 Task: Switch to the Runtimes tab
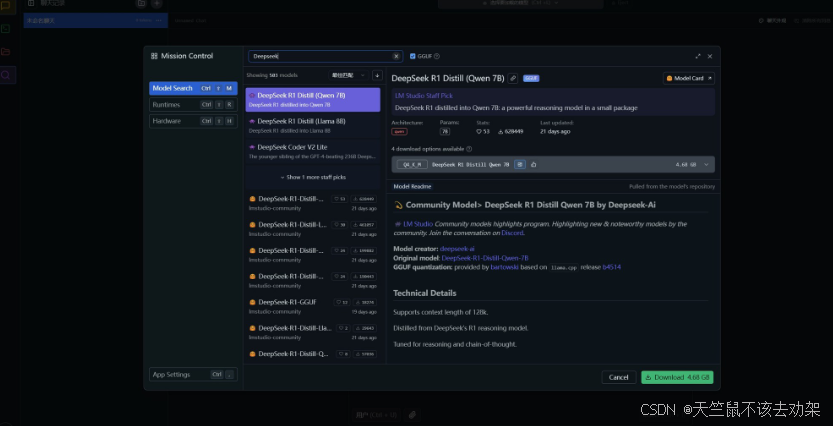coord(193,105)
